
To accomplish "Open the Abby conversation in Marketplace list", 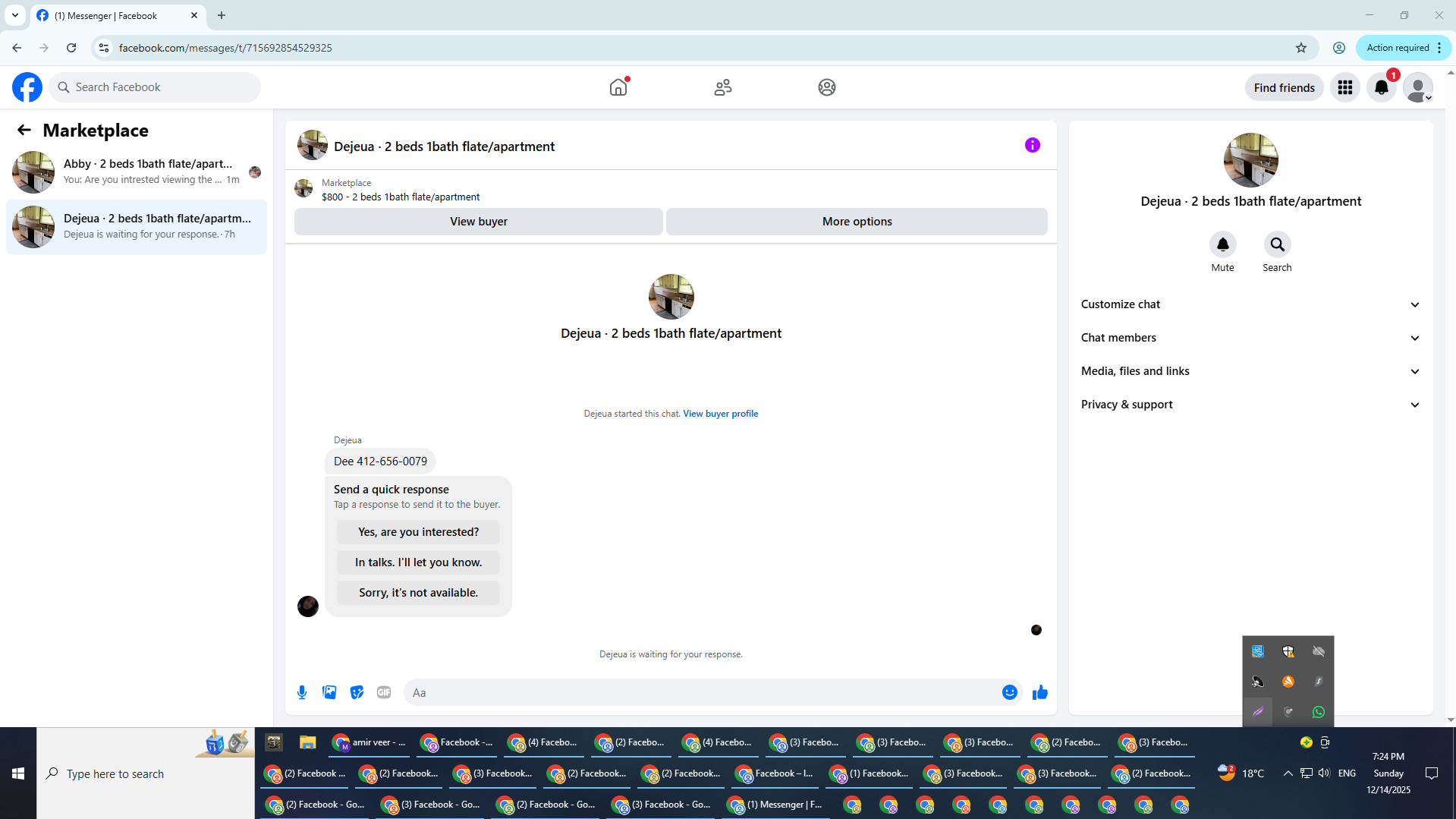I will tap(137, 172).
